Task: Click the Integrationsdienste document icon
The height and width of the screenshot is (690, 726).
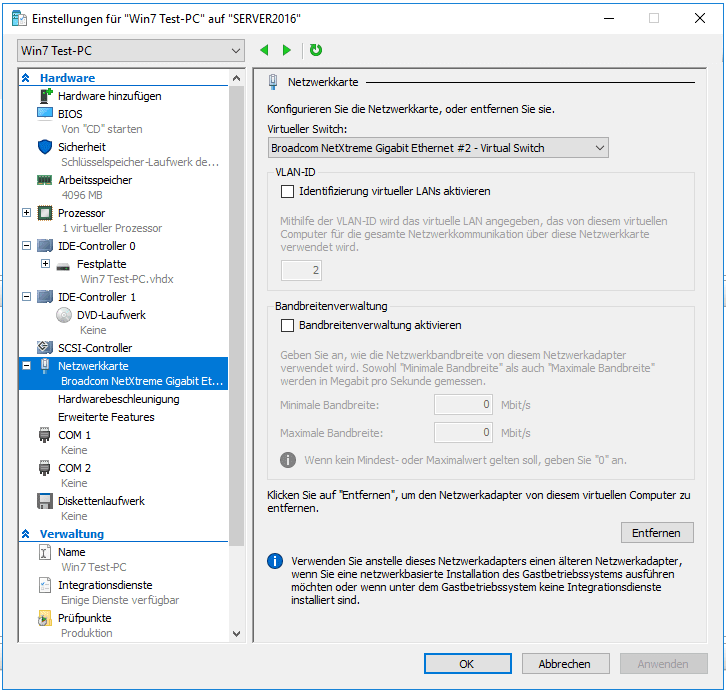Action: (x=44, y=585)
